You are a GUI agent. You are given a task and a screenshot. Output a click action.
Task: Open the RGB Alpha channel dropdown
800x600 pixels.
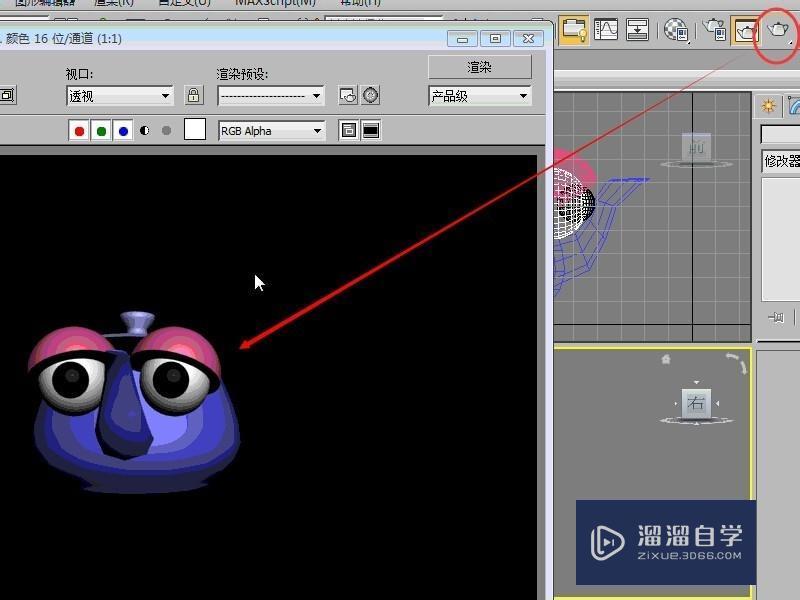[270, 130]
